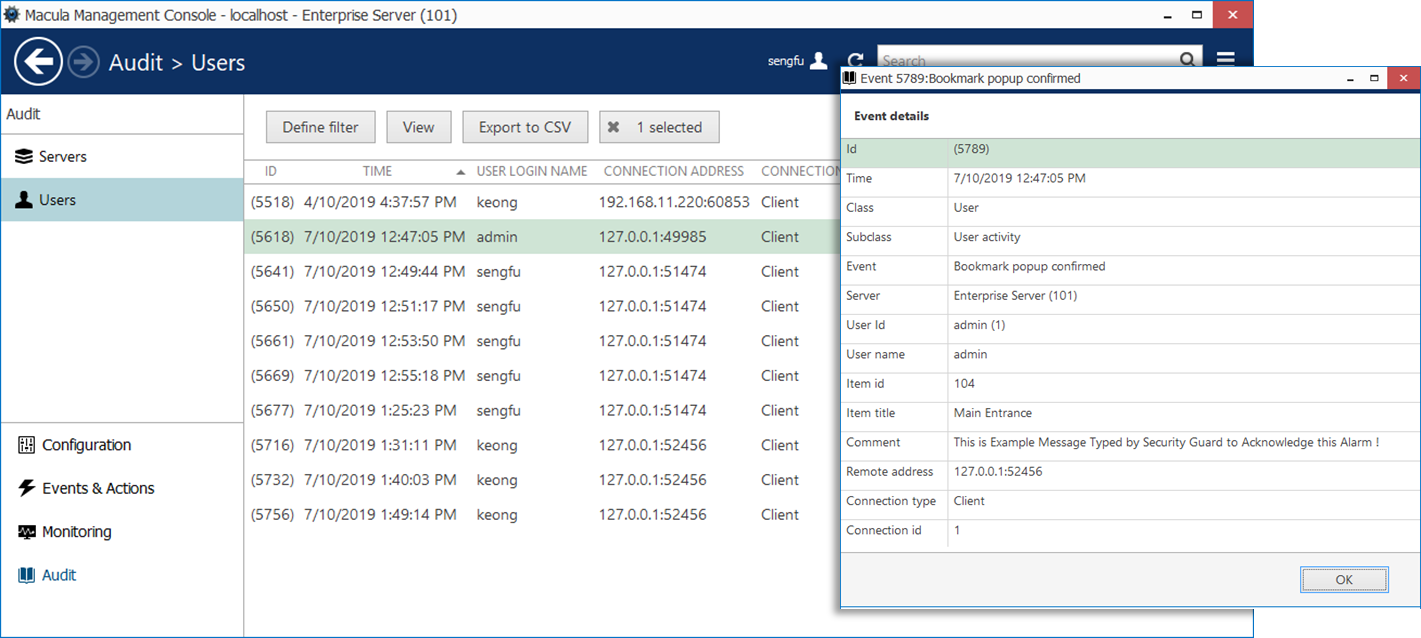Select row (5716) at 1:31:11 PM

click(x=542, y=445)
